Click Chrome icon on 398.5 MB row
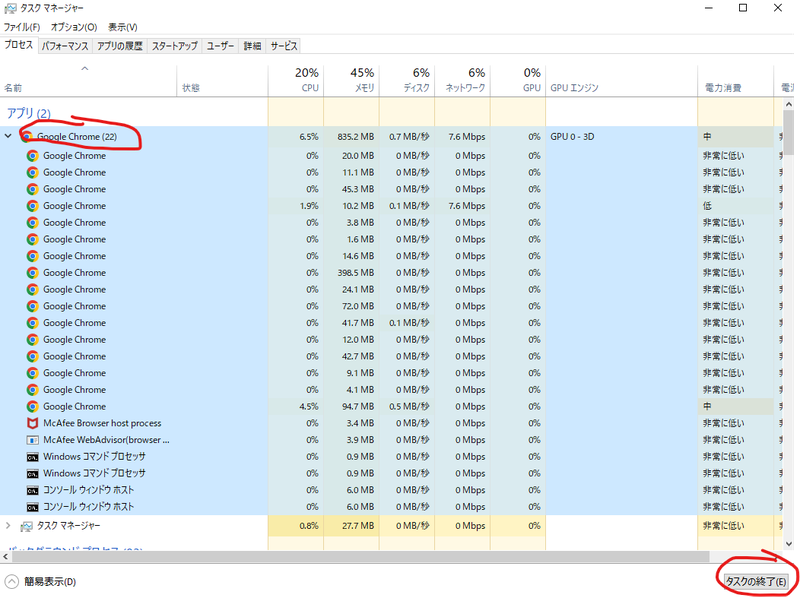Screen dimensions: 800x598 point(33,273)
